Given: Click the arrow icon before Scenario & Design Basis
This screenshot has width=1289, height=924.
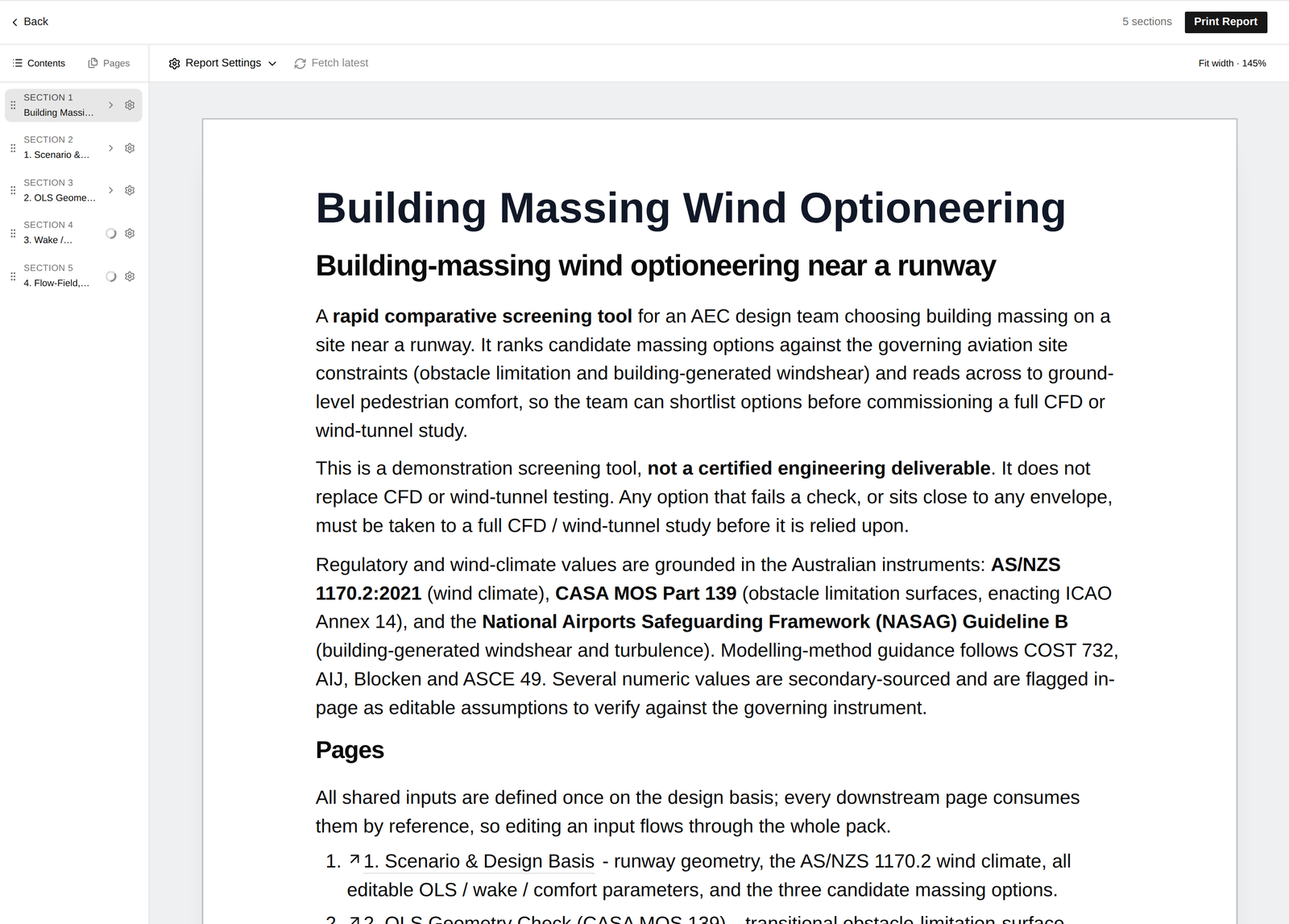Looking at the screenshot, I should 354,860.
